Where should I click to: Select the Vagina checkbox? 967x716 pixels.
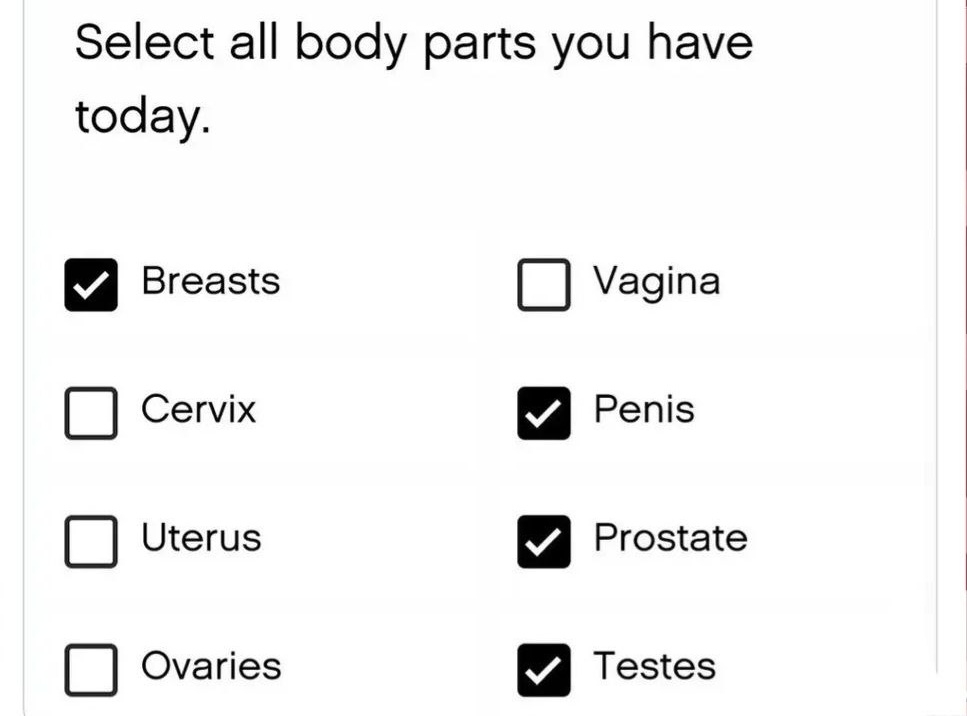pyautogui.click(x=544, y=285)
